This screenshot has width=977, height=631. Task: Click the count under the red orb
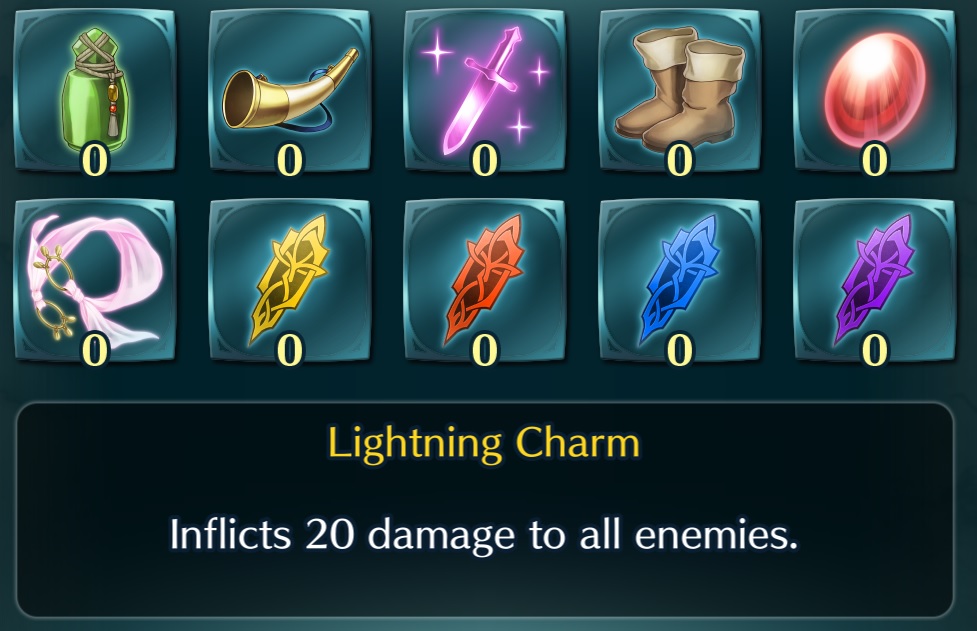pos(875,160)
